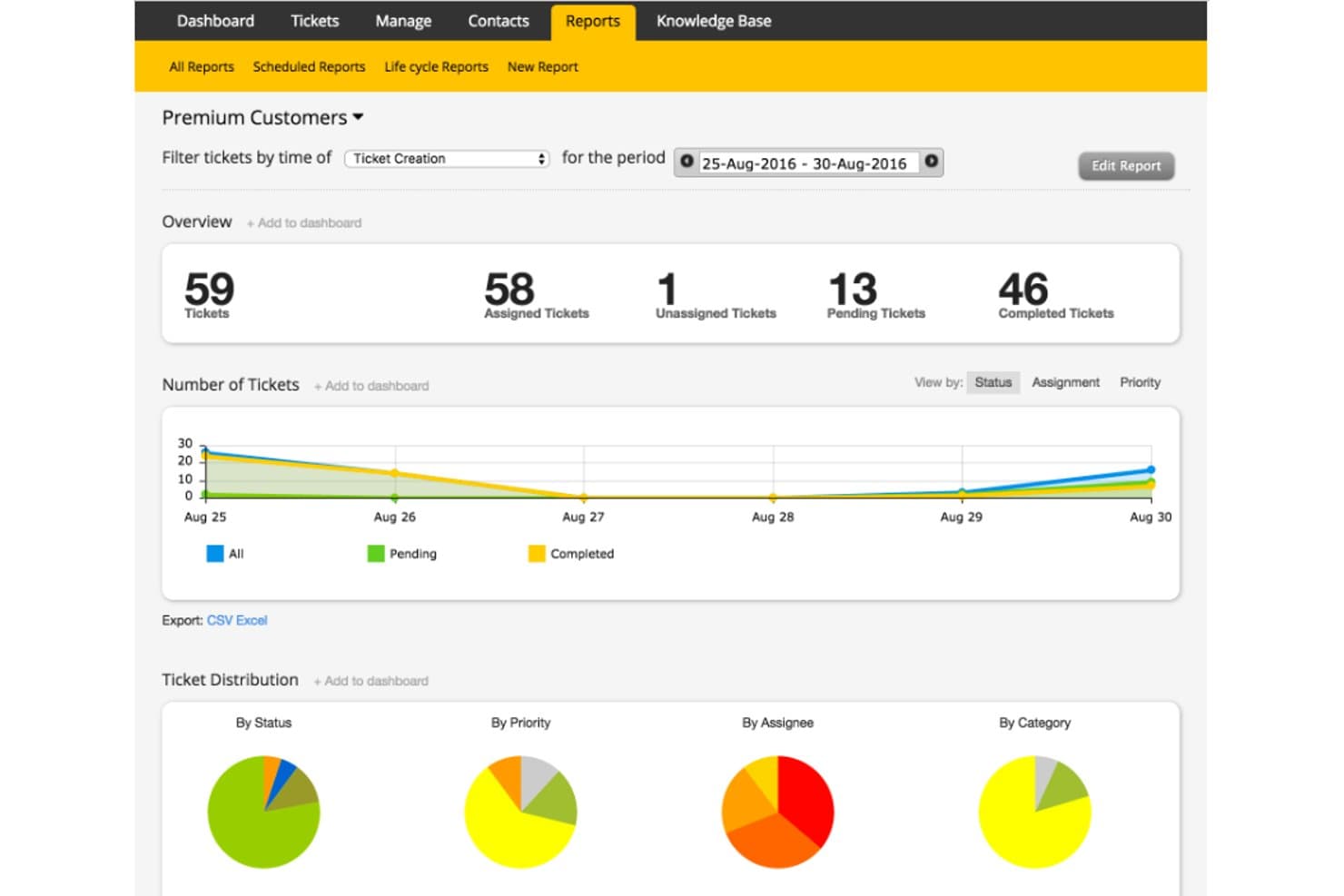View chart by Priority
This screenshot has height=896, width=1344.
coord(1140,383)
